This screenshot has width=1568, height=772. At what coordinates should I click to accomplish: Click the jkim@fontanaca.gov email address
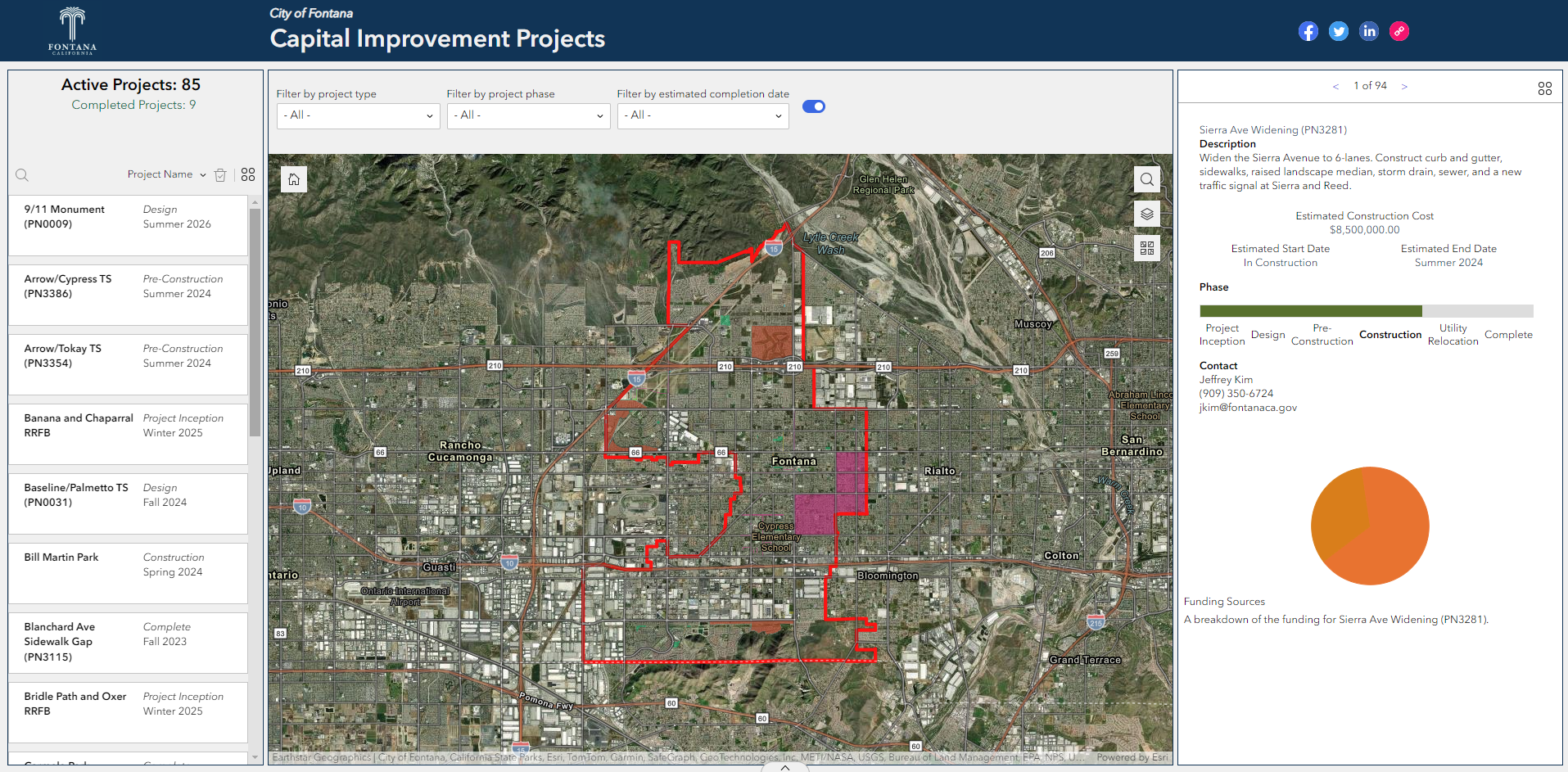[x=1248, y=408]
